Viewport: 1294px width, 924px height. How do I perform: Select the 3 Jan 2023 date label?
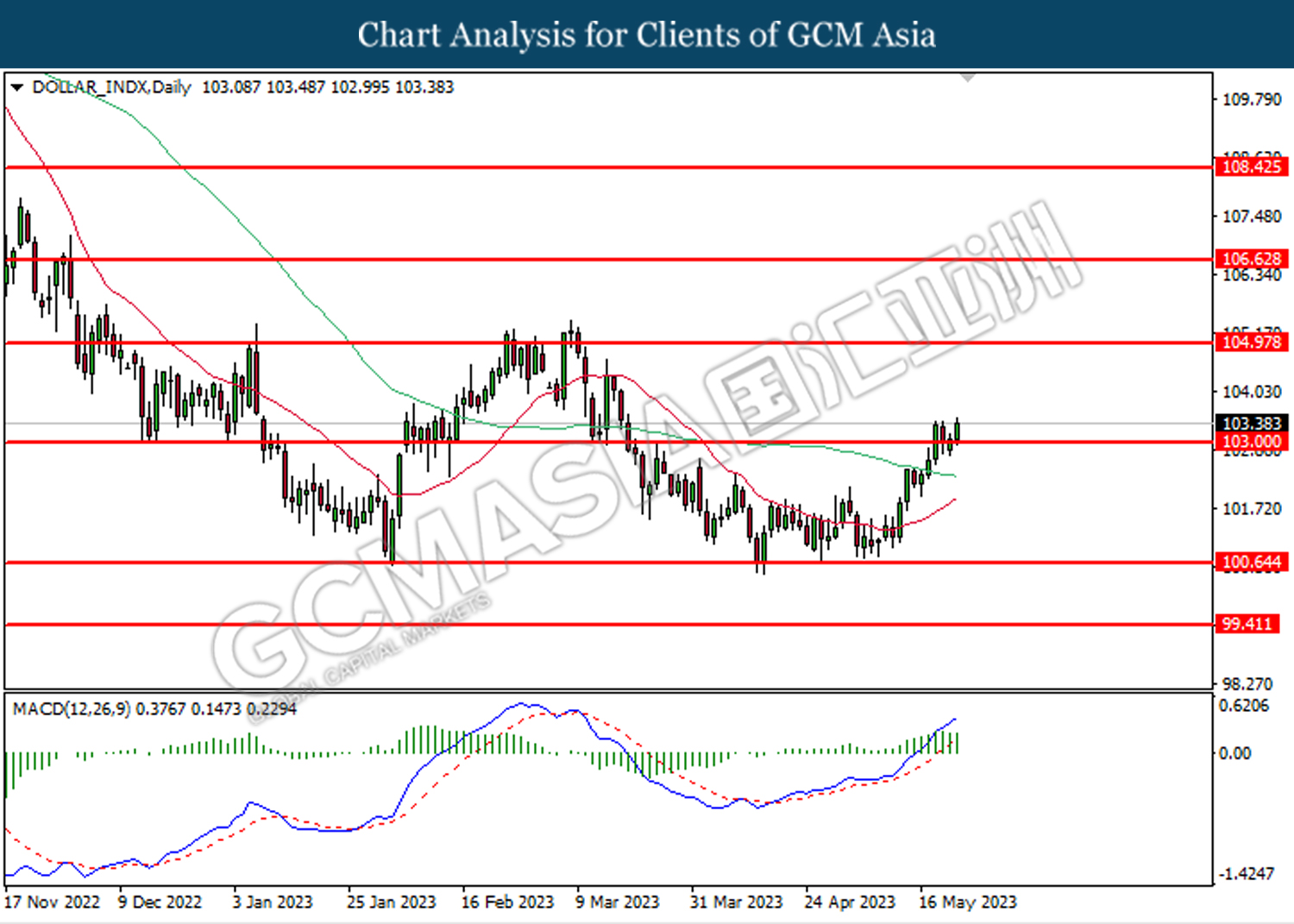(273, 902)
